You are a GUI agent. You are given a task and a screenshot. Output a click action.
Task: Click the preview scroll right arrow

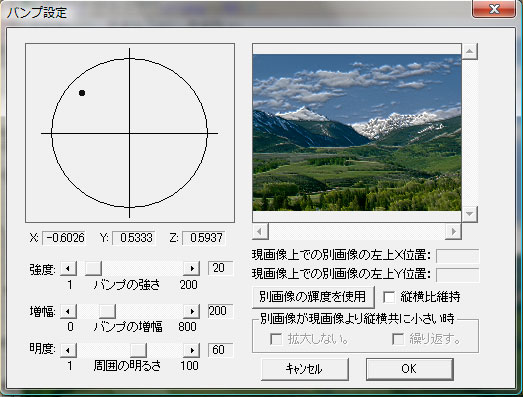point(453,231)
